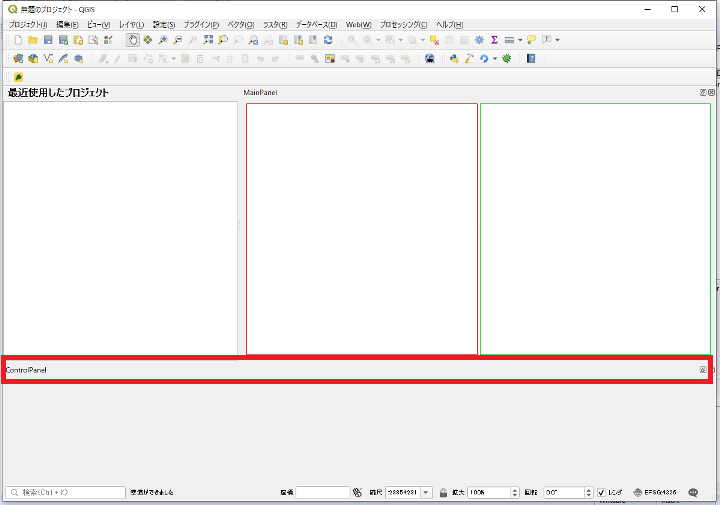Image resolution: width=720 pixels, height=505 pixels.
Task: Select the Pan Map hand tool
Action: click(133, 40)
